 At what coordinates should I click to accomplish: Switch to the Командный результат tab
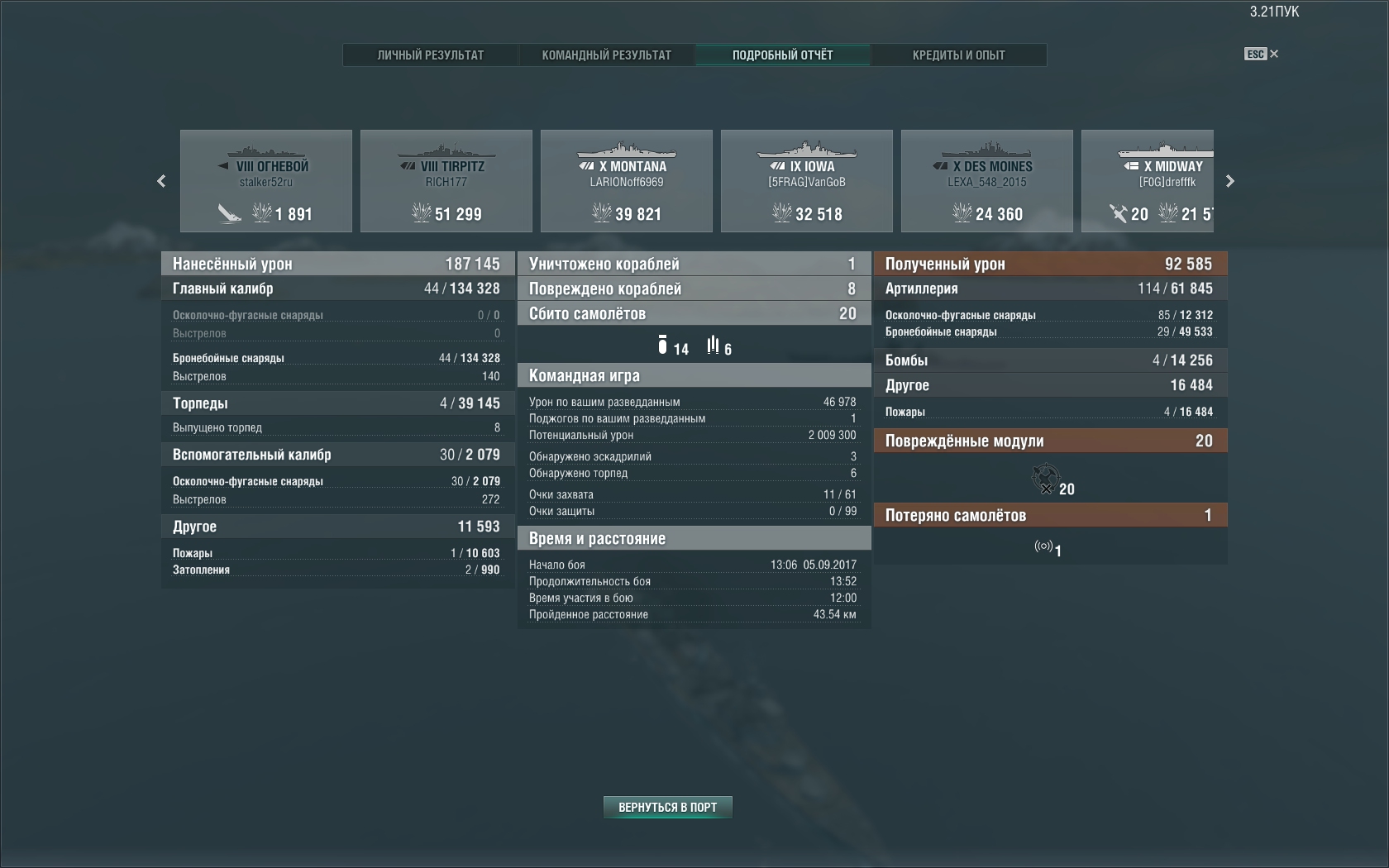(607, 55)
